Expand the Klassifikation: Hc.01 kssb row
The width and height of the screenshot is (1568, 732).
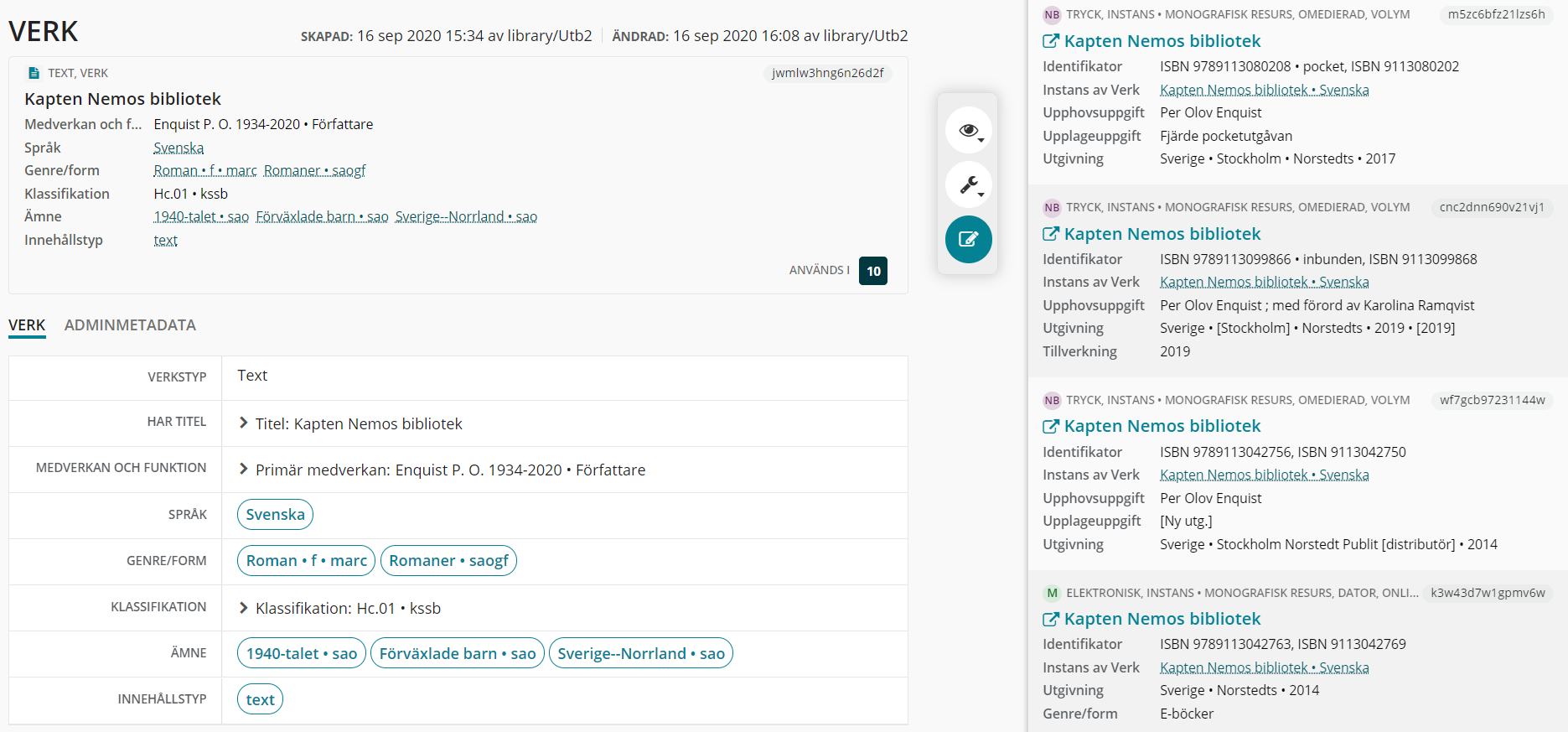tap(244, 608)
